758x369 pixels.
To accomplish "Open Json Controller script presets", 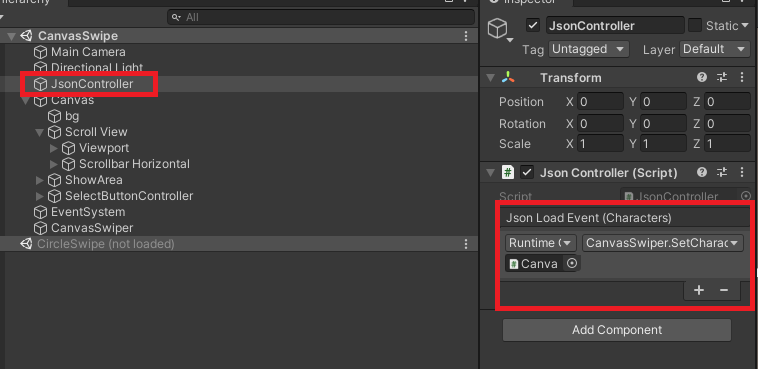I will pos(722,172).
